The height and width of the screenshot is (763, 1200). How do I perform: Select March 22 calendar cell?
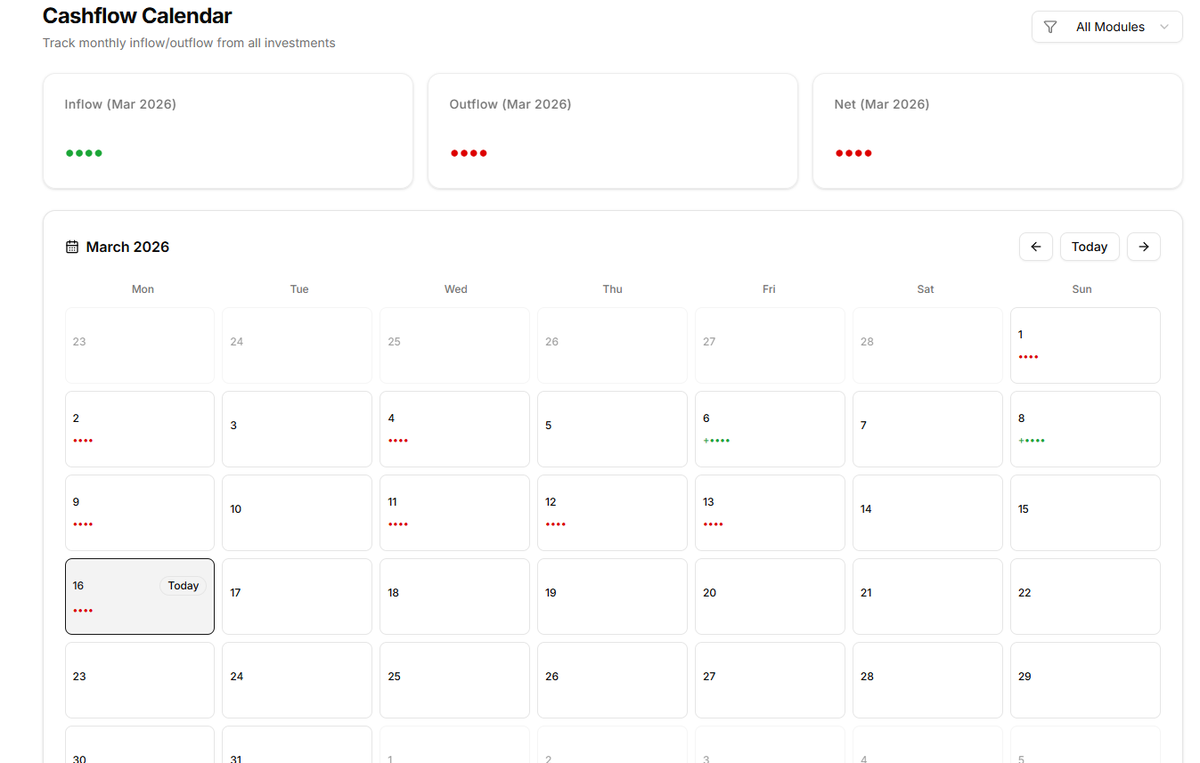1085,596
